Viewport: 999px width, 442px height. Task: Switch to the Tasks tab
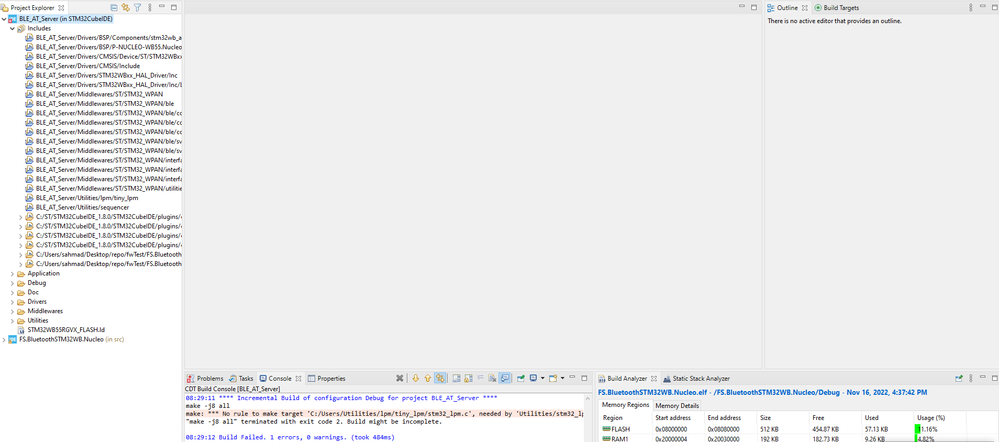241,378
